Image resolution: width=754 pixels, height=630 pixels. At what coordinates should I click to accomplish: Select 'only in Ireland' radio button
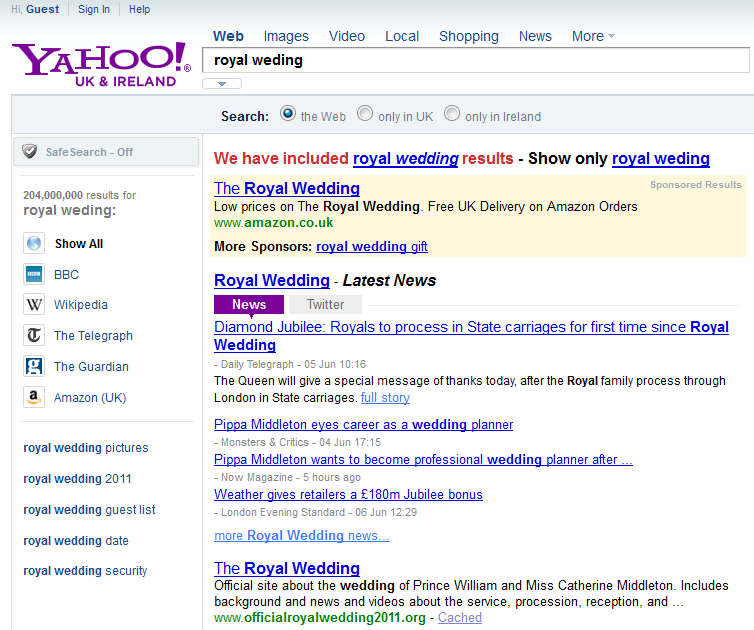(x=452, y=114)
